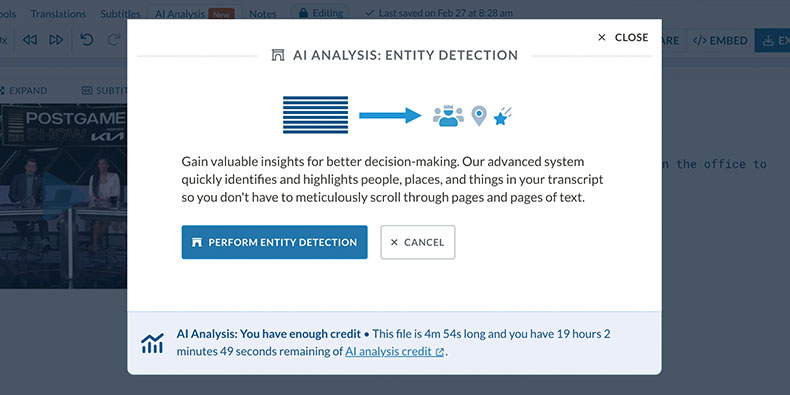Click the Export download button
The height and width of the screenshot is (395, 790).
[772, 40]
